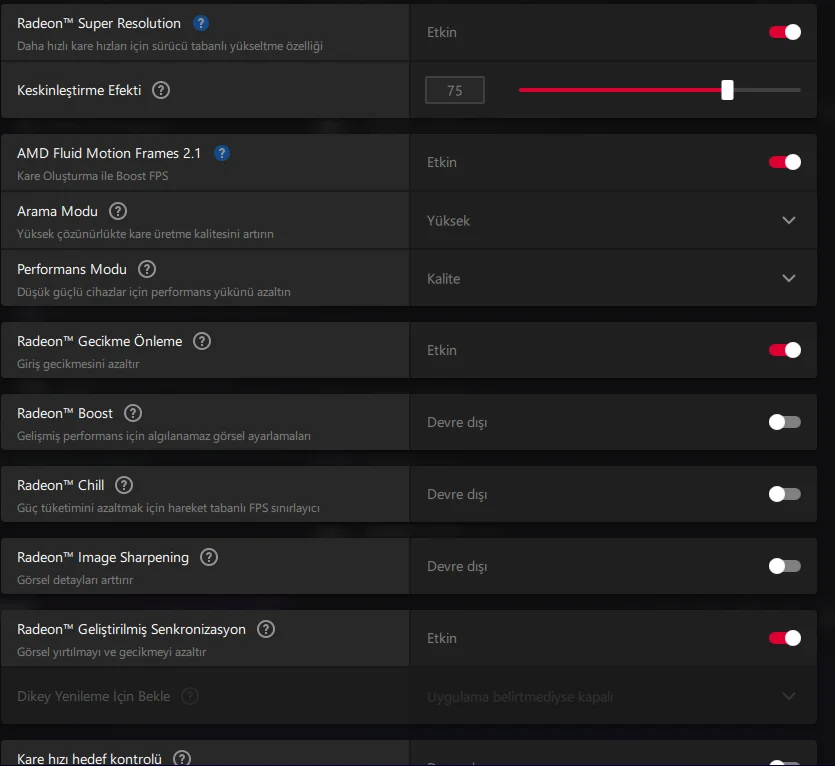This screenshot has width=835, height=766.
Task: Show help for Radeon Geliştirilmiş Senkronizasyon
Action: 266,629
